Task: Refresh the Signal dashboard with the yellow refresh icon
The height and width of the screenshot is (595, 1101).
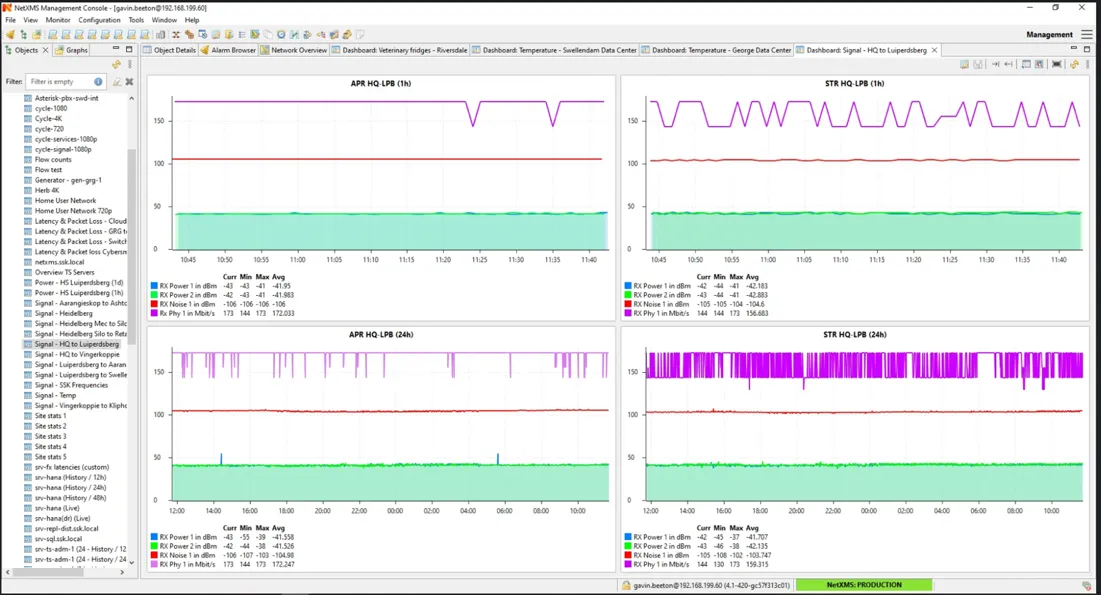Action: [1073, 64]
